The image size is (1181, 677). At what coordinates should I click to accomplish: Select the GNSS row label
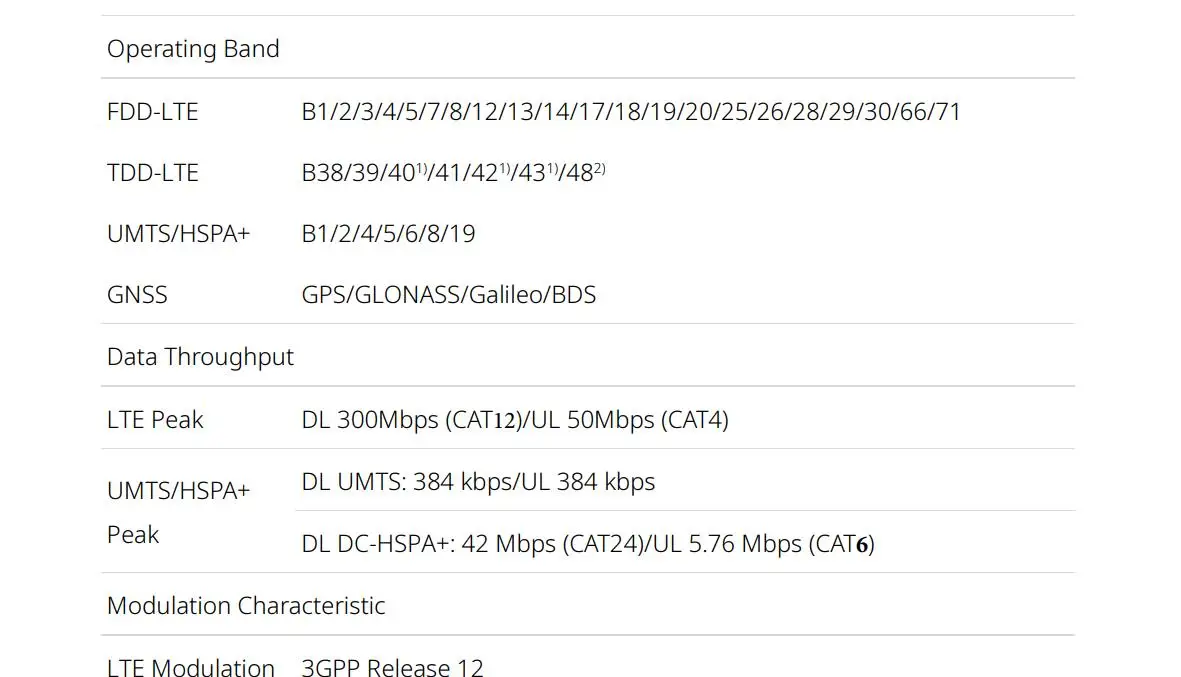[x=137, y=295]
